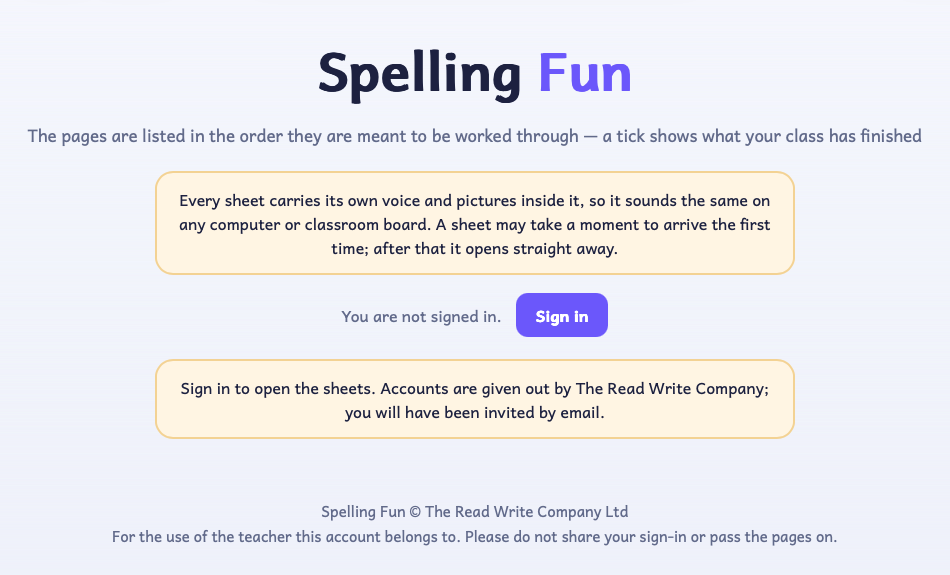The image size is (950, 575).
Task: Select The Read Write Company Ltd footer text
Action: click(526, 512)
